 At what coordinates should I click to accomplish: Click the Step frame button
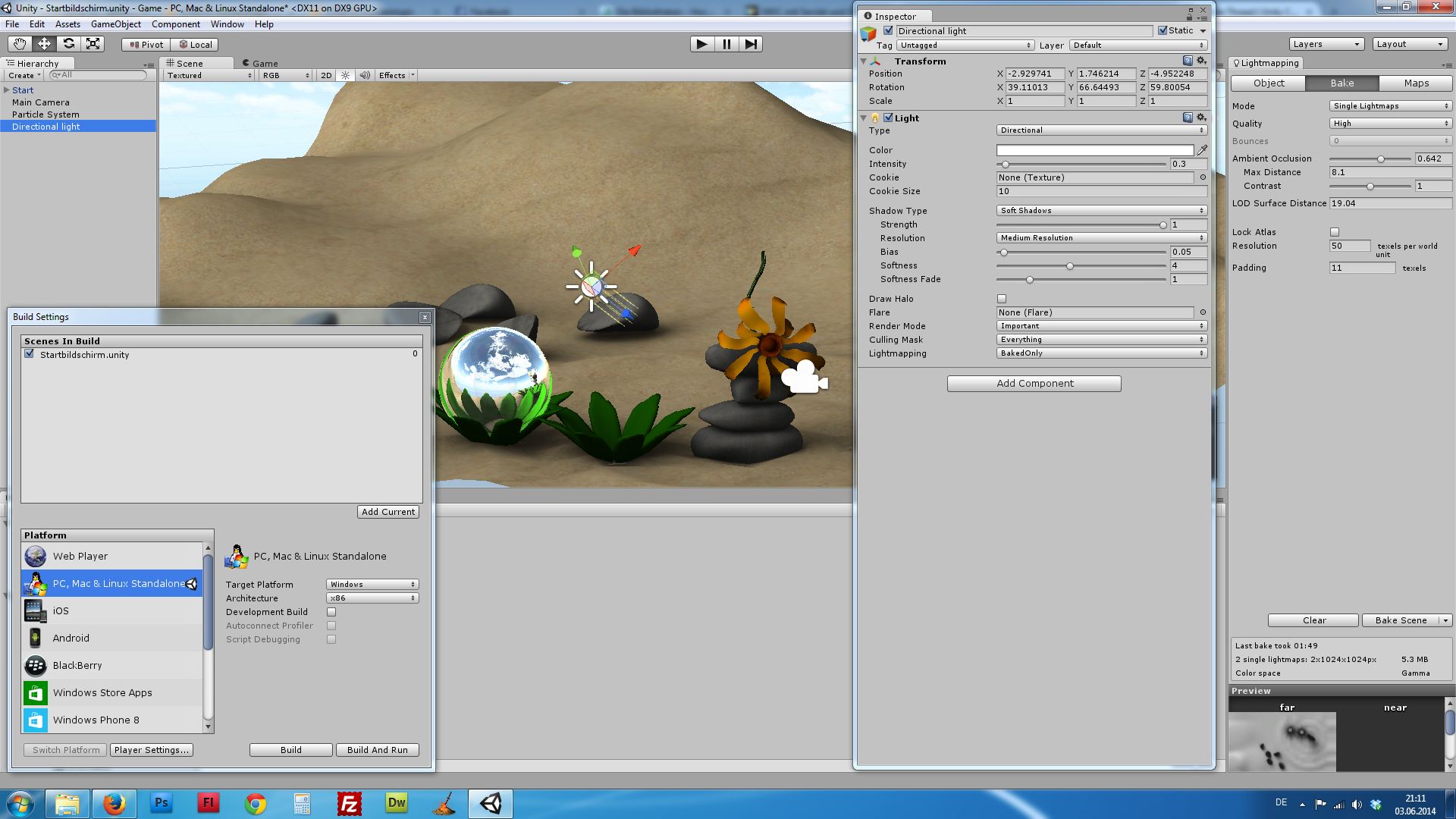pos(750,44)
